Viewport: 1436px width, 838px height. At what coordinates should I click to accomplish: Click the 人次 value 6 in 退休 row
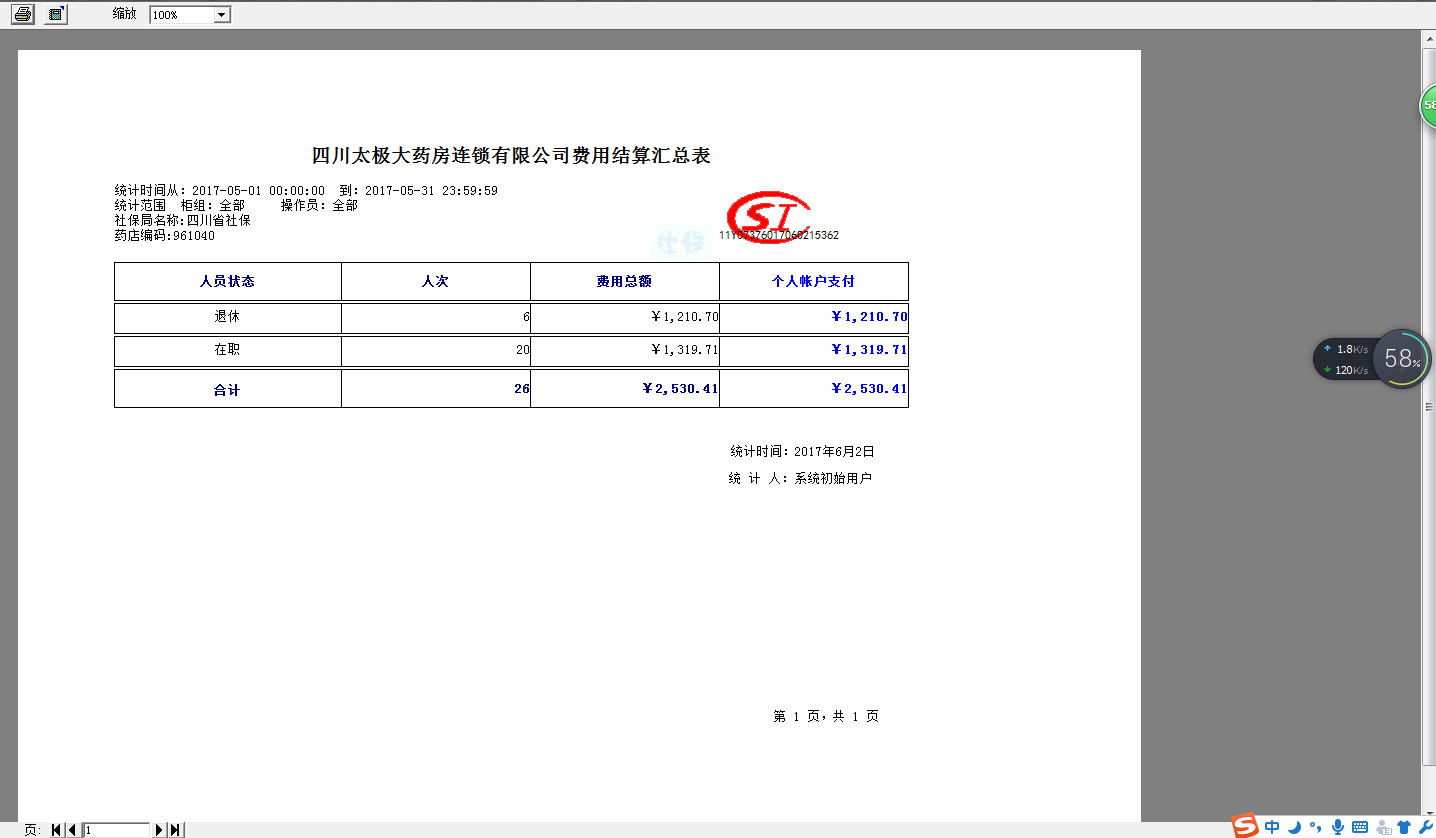tap(436, 317)
